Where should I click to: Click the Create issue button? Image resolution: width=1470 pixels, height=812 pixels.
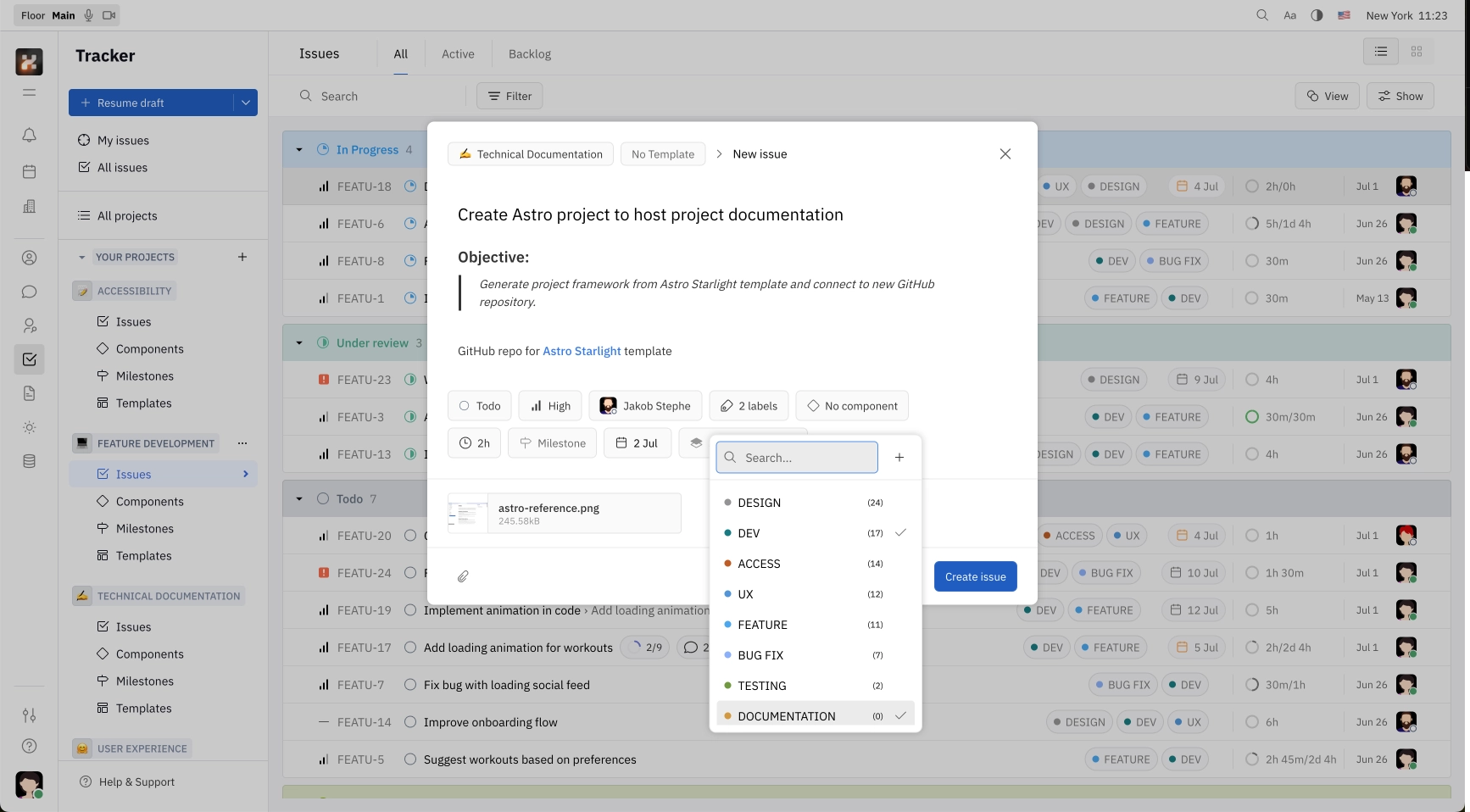click(x=975, y=576)
